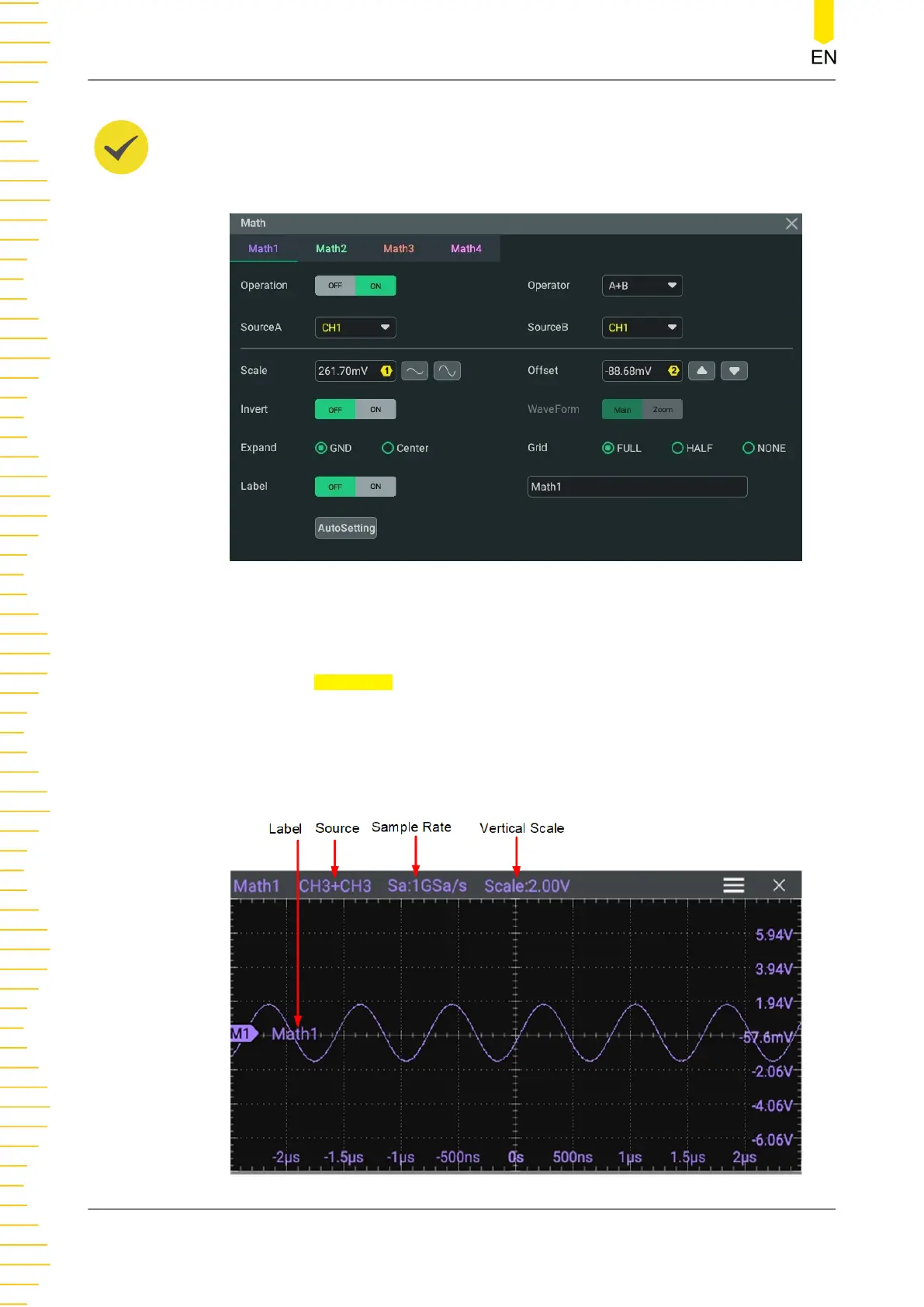Select the Center expand option
Viewport: 924px width, 1307px height.
click(405, 448)
